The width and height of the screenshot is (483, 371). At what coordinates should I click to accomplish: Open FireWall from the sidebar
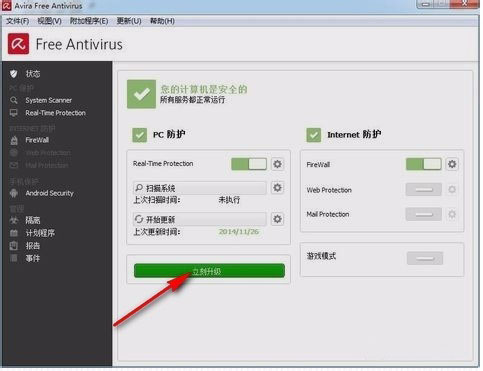[x=37, y=140]
